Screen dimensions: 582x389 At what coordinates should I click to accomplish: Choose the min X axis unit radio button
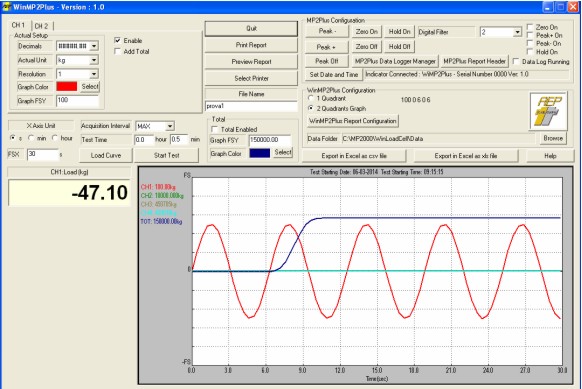pos(32,138)
